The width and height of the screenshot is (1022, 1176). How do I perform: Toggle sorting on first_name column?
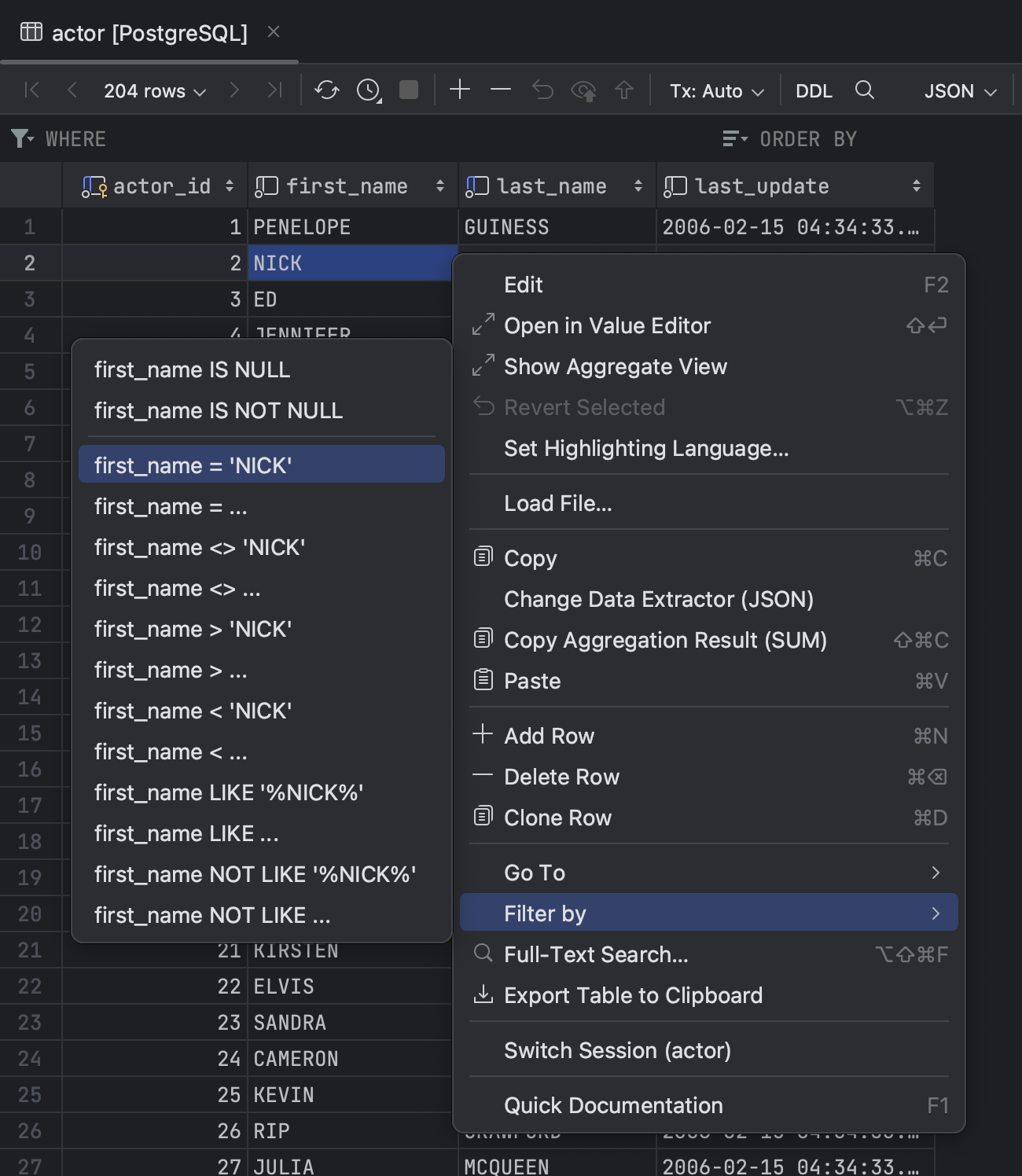coord(438,186)
